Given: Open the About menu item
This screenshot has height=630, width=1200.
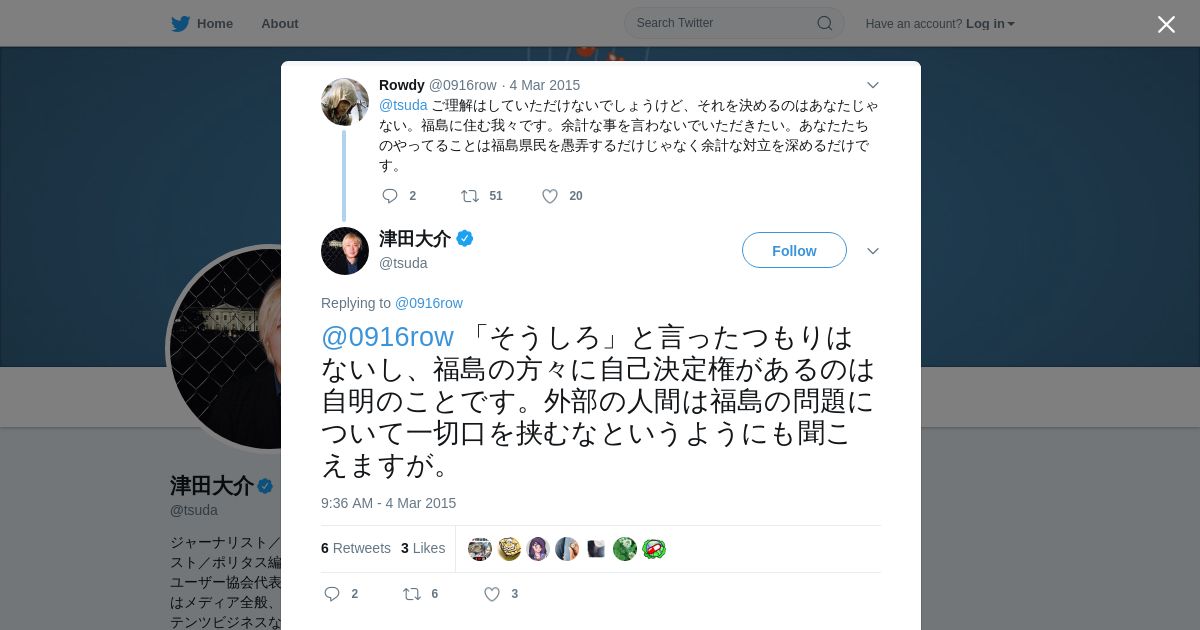Looking at the screenshot, I should pos(280,24).
